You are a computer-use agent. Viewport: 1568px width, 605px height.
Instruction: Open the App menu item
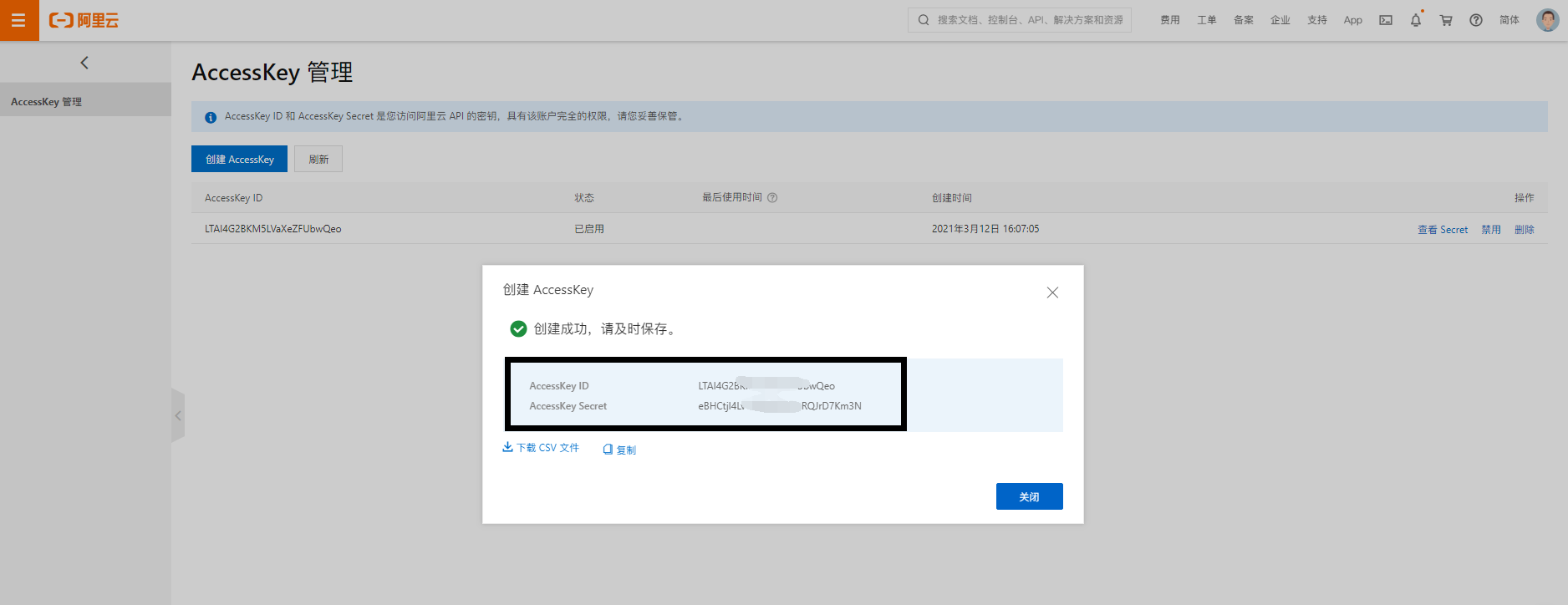(x=1353, y=20)
